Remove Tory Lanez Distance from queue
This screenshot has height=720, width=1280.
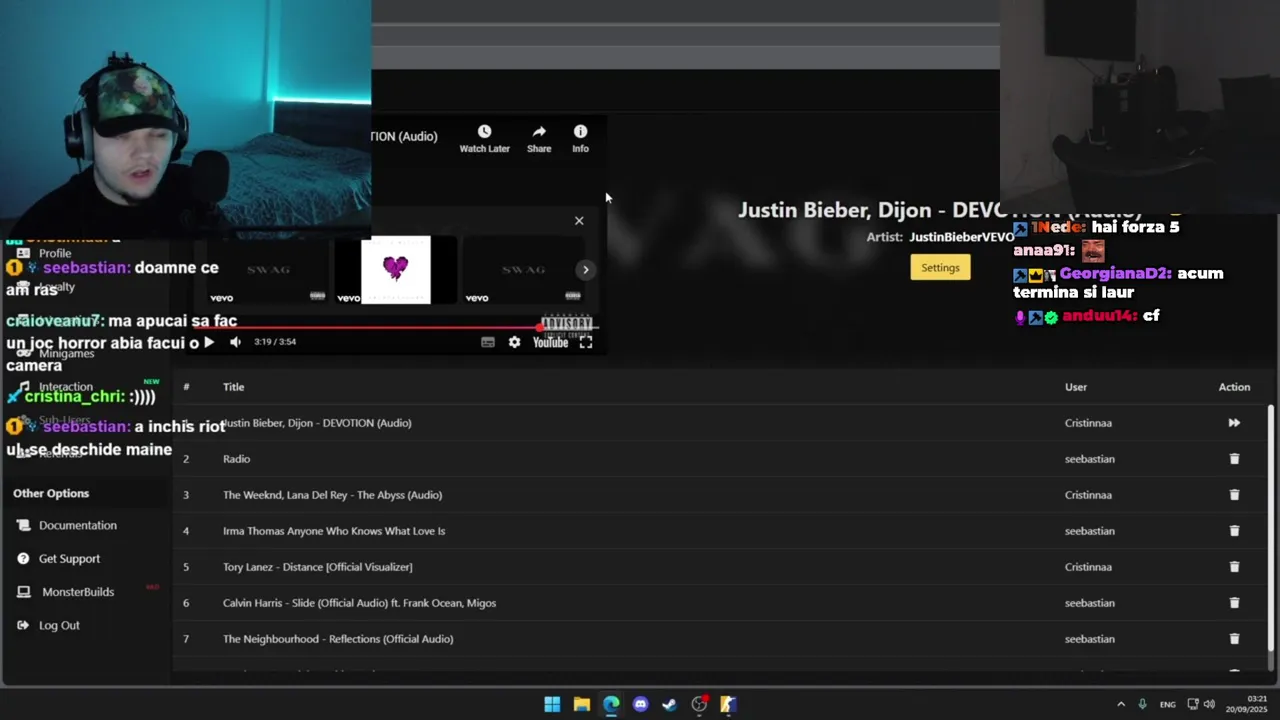(1234, 567)
